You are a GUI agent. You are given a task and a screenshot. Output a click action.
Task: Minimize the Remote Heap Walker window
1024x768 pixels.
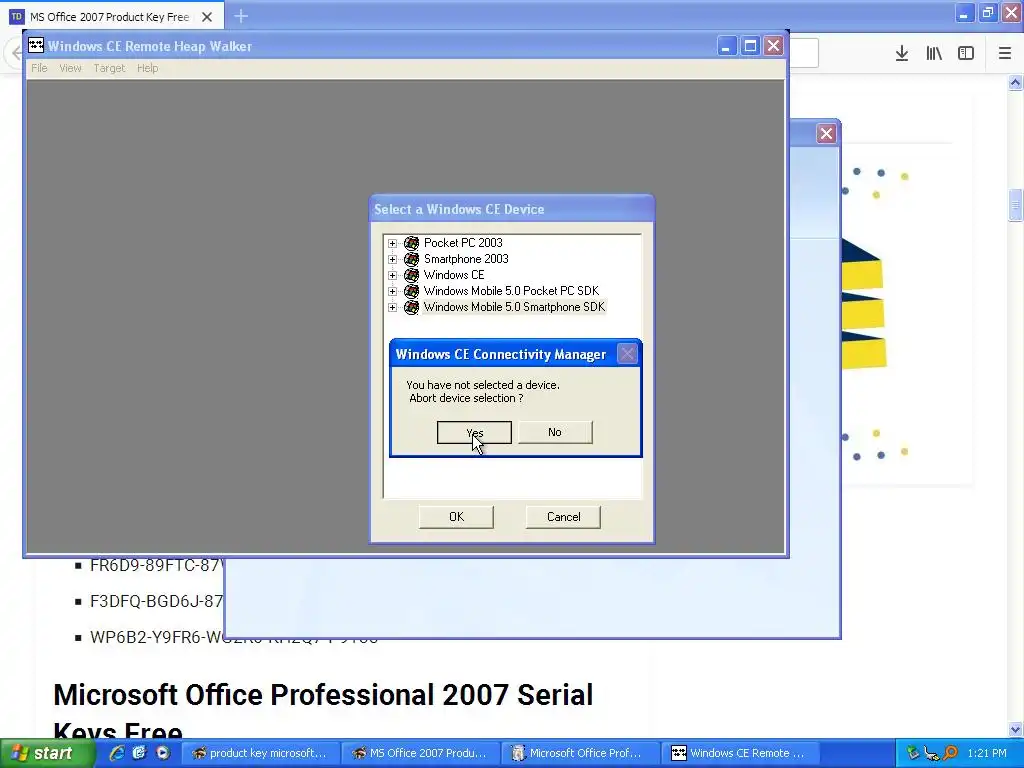(x=726, y=46)
